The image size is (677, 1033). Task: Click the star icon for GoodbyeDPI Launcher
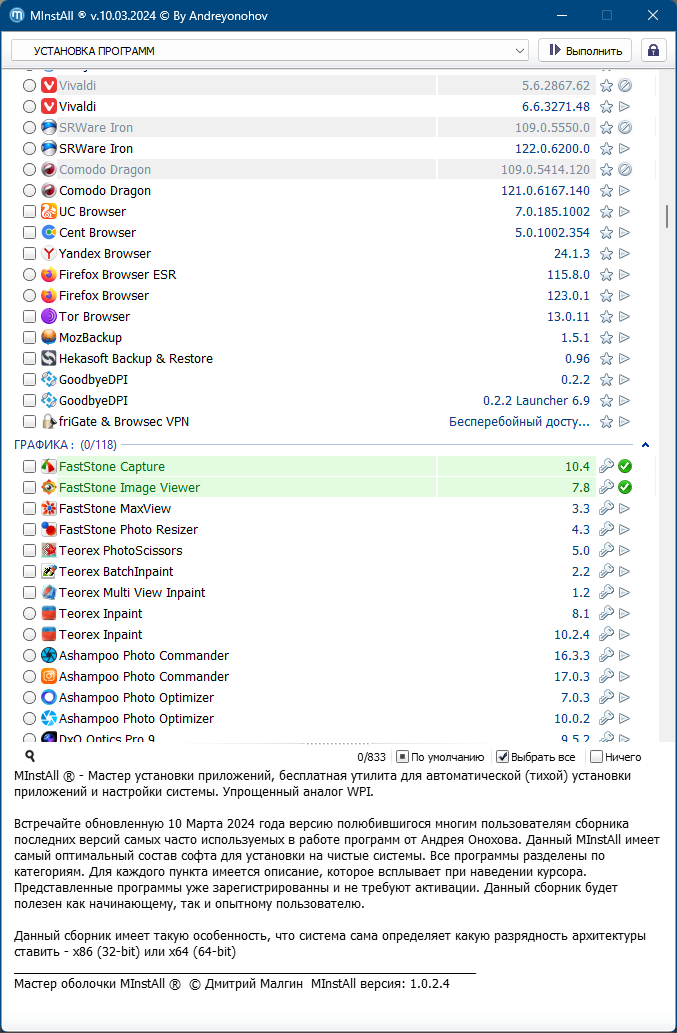point(606,401)
